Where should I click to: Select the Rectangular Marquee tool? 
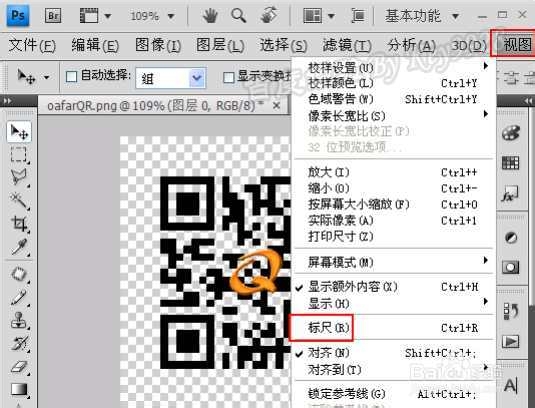click(19, 155)
